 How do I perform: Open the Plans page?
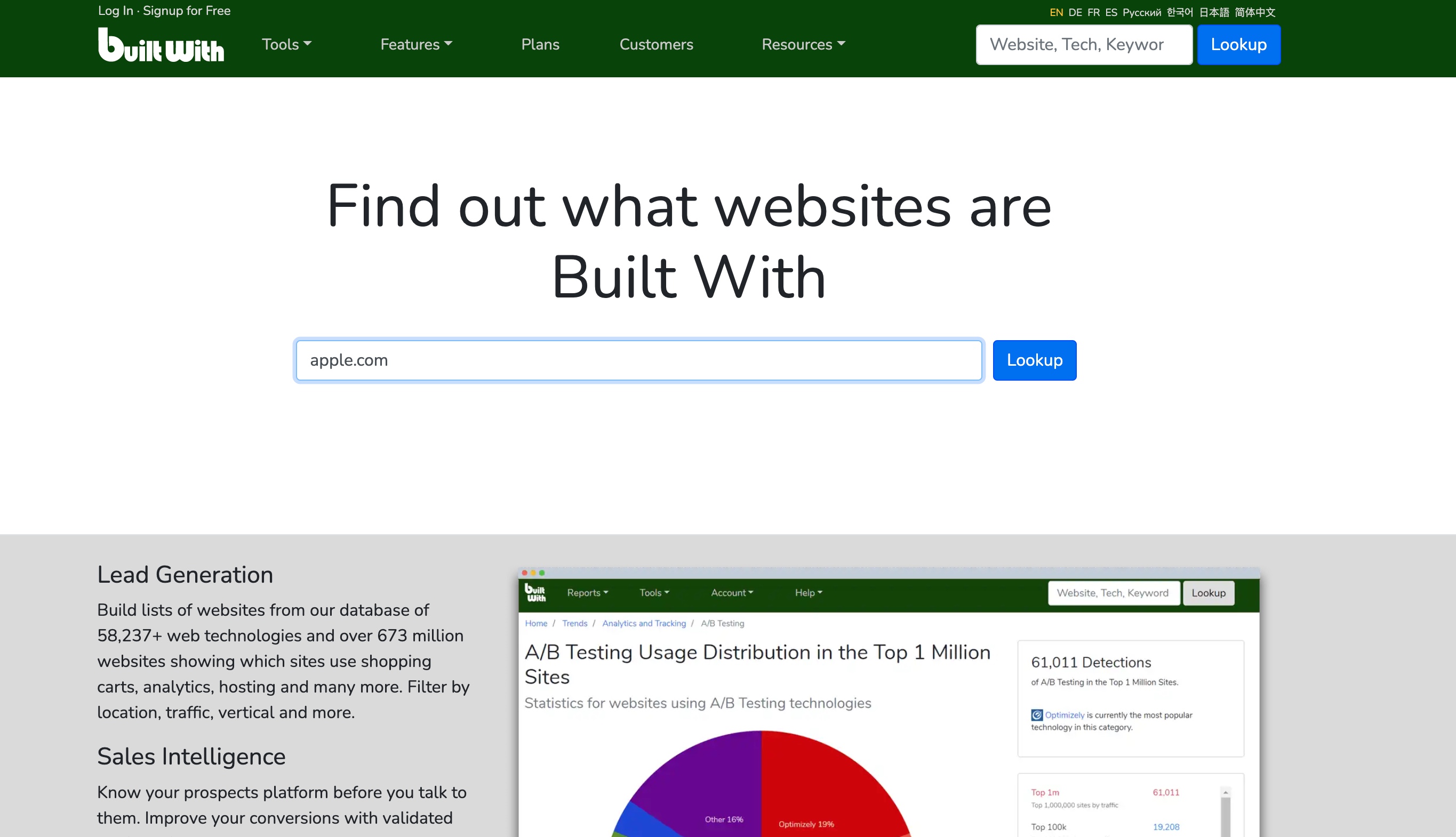540,44
